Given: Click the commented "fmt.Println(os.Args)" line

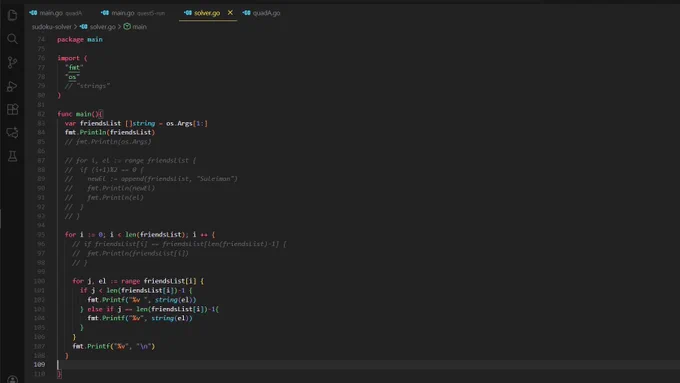Looking at the screenshot, I should click(108, 142).
